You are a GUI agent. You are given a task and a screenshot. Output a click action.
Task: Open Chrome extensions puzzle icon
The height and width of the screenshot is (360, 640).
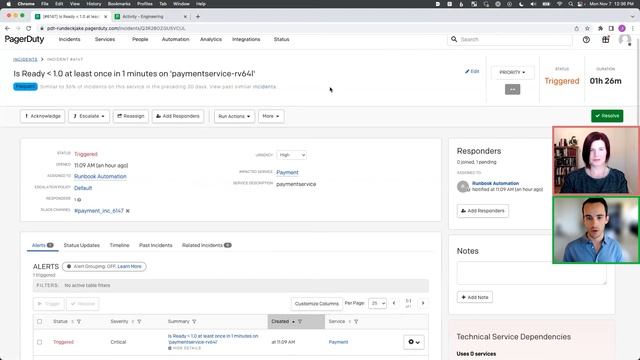(x=600, y=28)
